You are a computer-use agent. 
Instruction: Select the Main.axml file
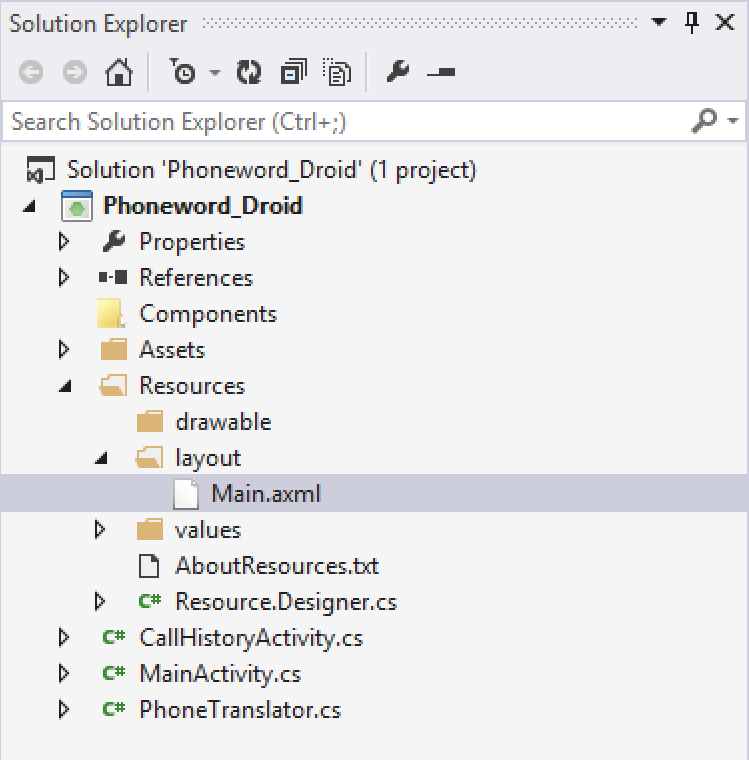(265, 494)
